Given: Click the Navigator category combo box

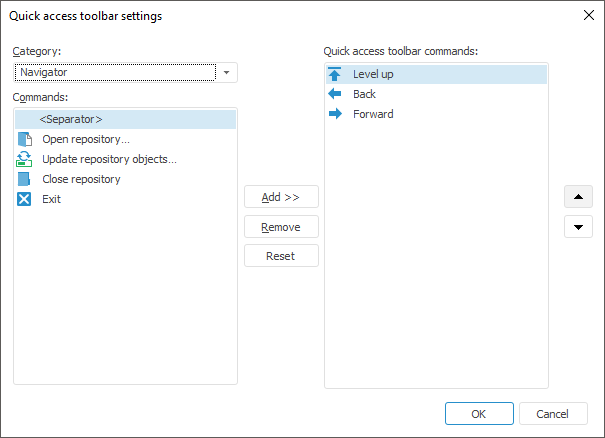Looking at the screenshot, I should coord(116,72).
